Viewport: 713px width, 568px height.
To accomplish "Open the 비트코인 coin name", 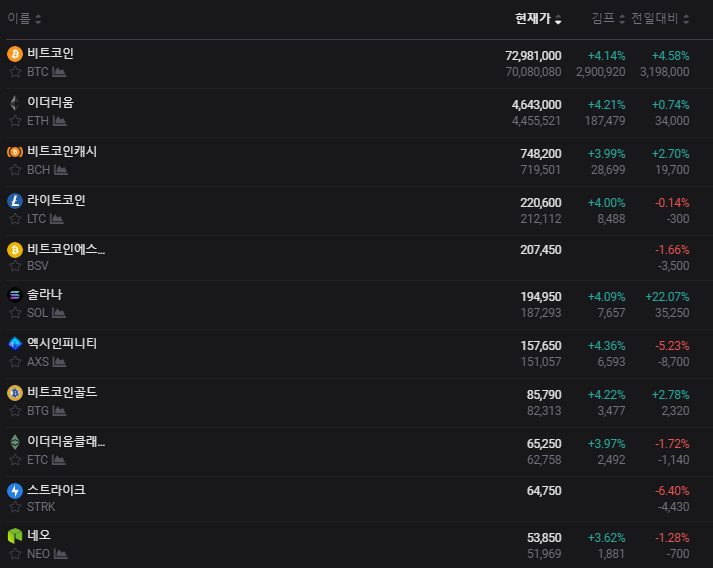I will pyautogui.click(x=50, y=53).
